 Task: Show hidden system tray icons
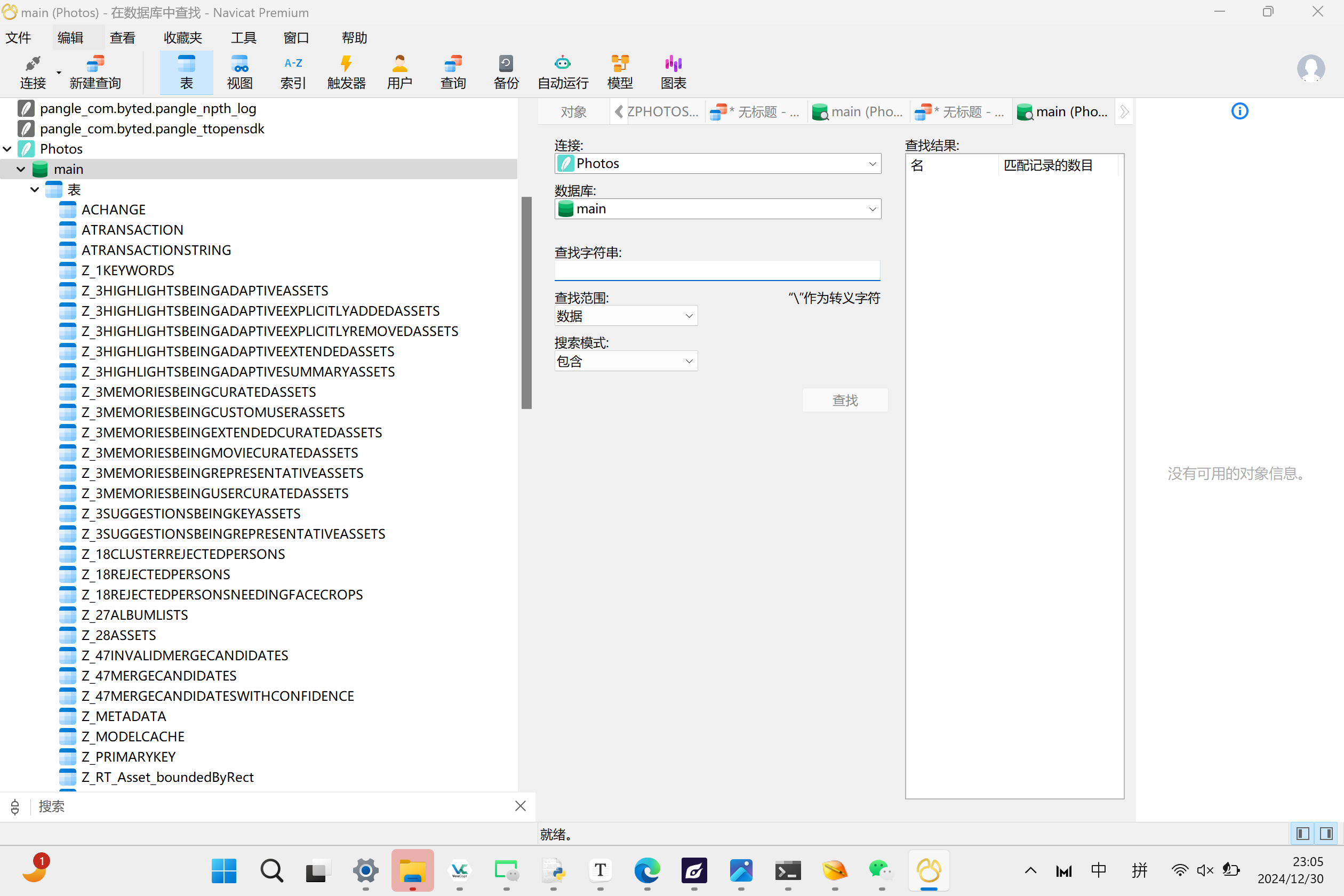click(1030, 870)
